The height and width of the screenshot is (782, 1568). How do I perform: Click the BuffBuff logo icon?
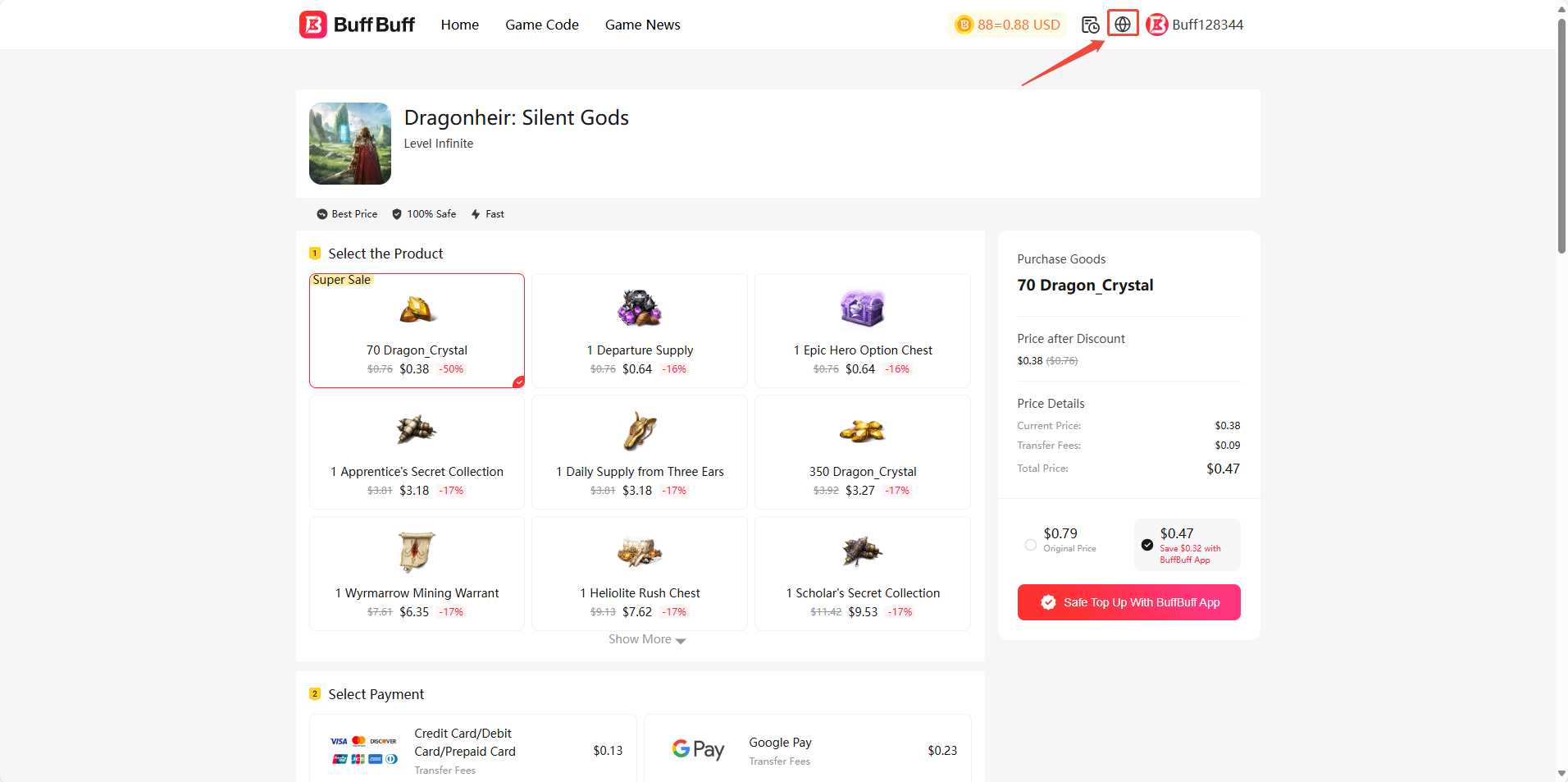313,25
